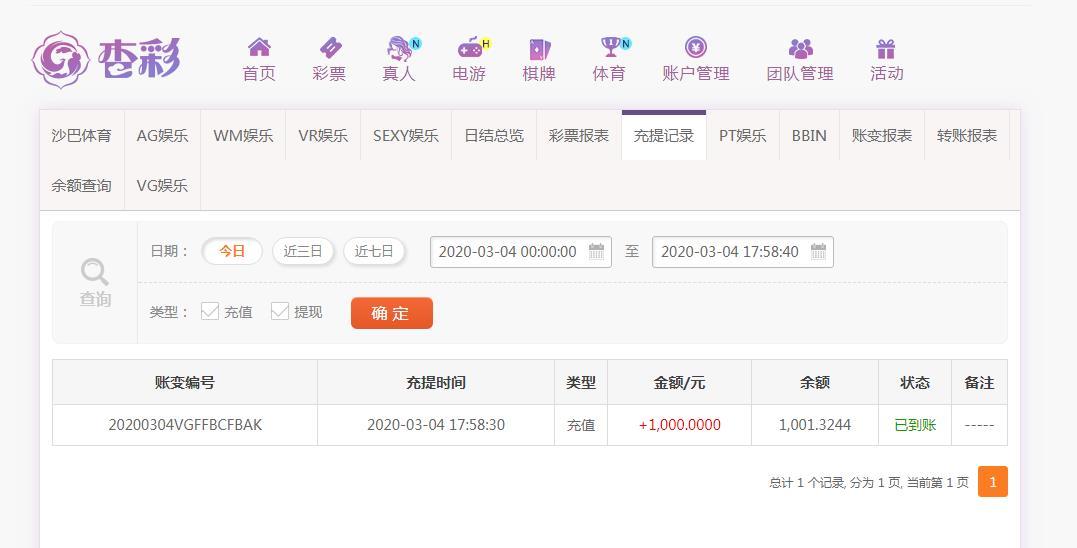1077x548 pixels.
Task: Toggle the 提现 type checkbox
Action: pos(280,312)
